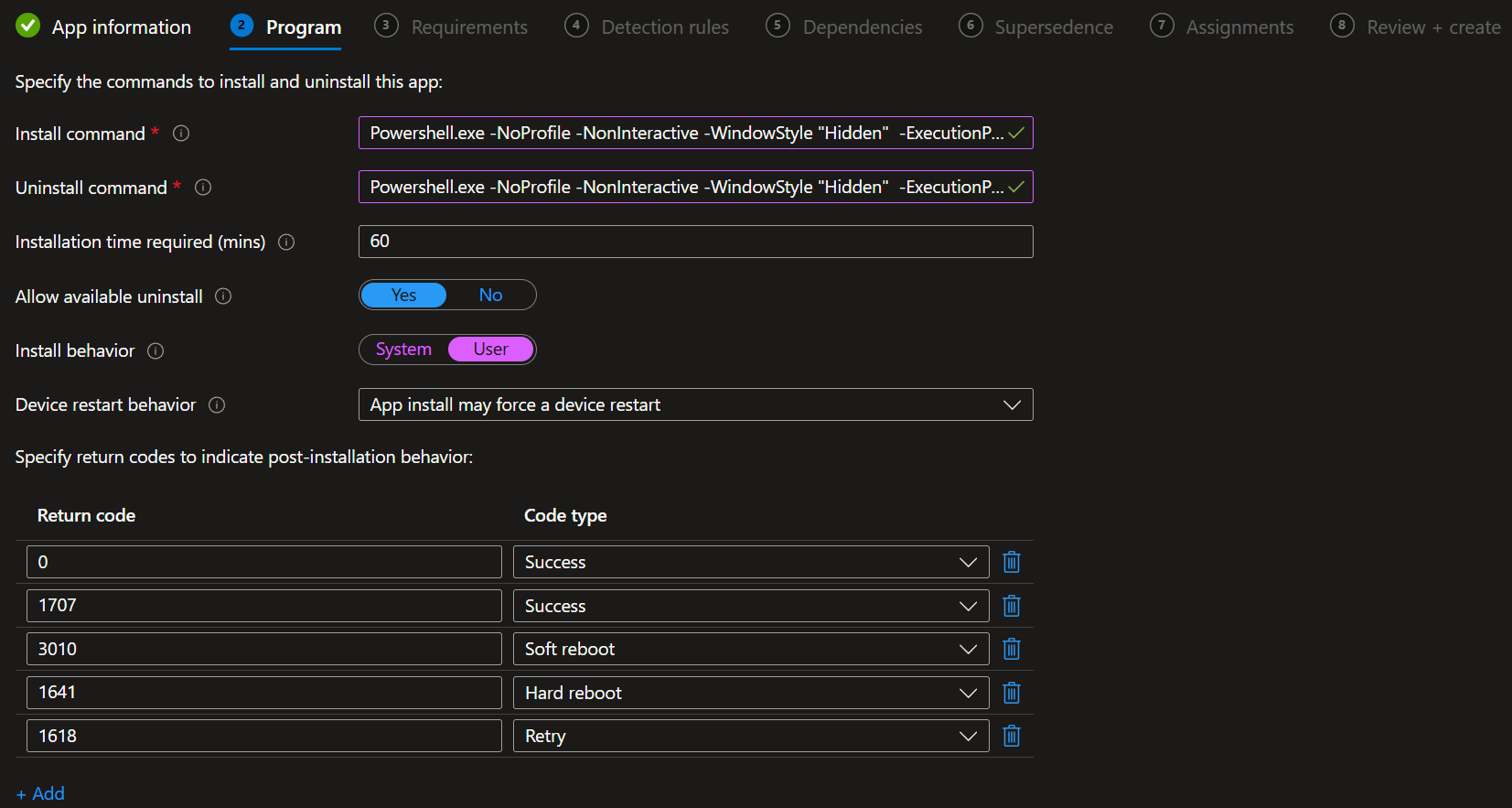This screenshot has width=1512, height=808.
Task: Set Install behavior to User
Action: [490, 350]
